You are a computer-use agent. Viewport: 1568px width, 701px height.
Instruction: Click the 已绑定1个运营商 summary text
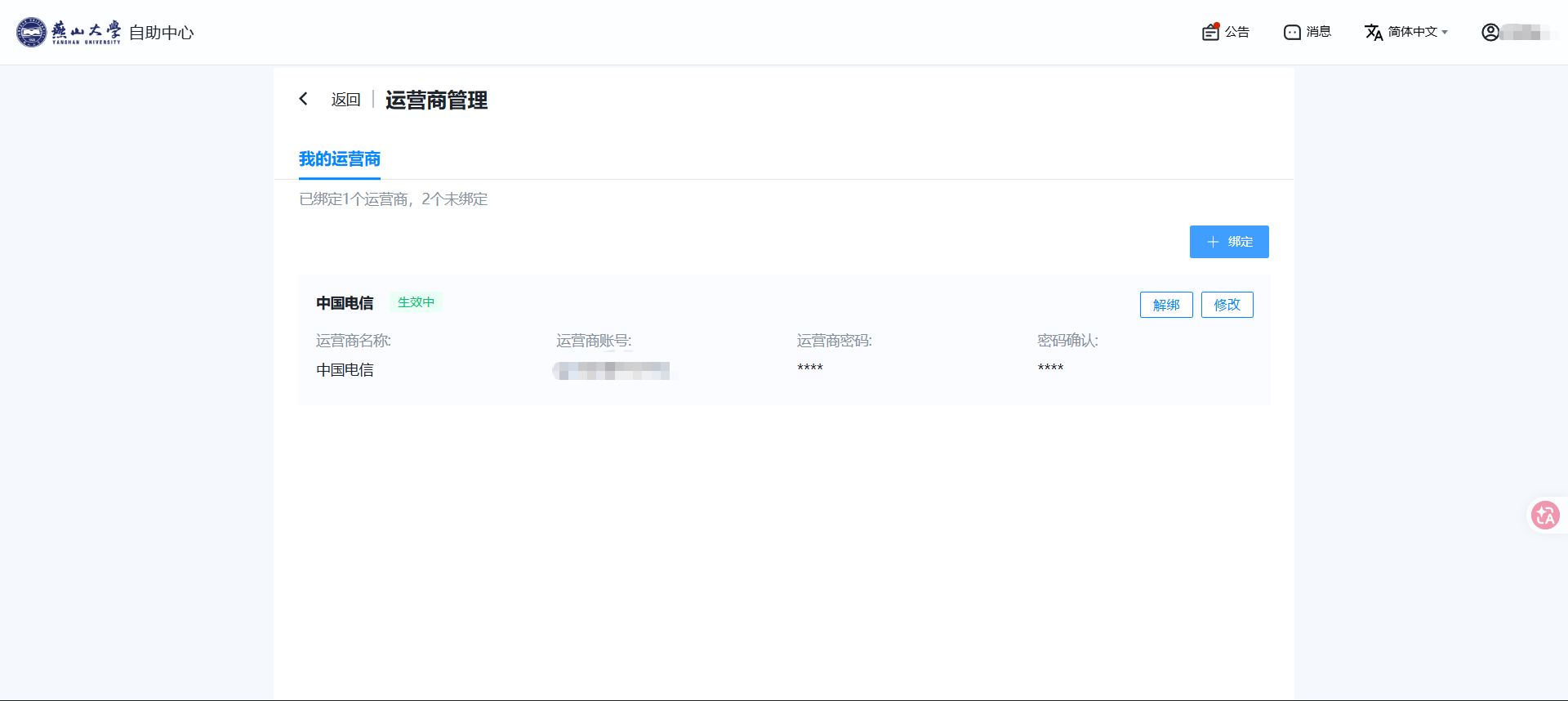click(393, 199)
